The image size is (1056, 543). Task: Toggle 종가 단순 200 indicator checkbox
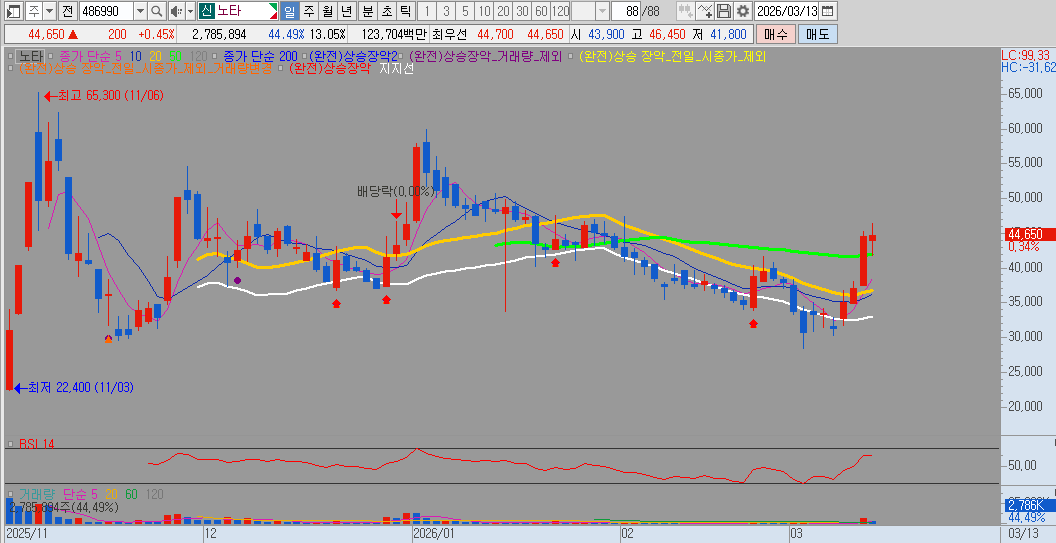point(216,57)
